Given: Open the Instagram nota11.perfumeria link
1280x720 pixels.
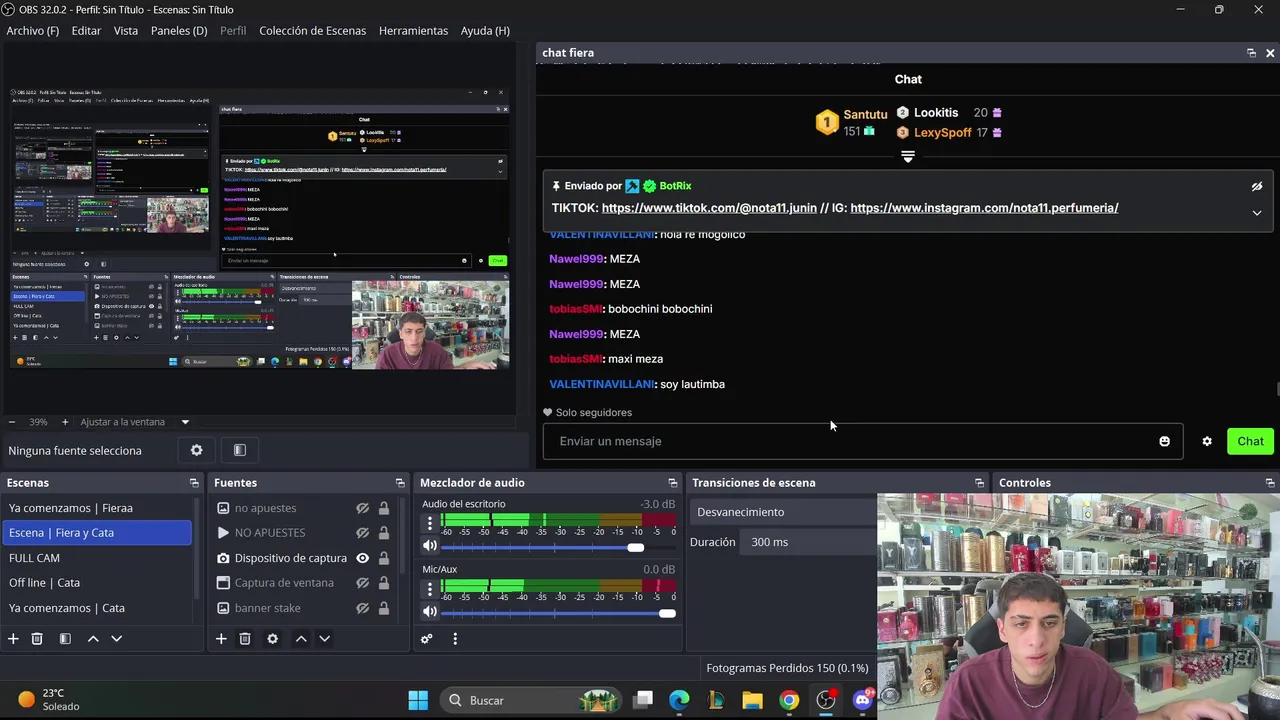Looking at the screenshot, I should [x=984, y=208].
